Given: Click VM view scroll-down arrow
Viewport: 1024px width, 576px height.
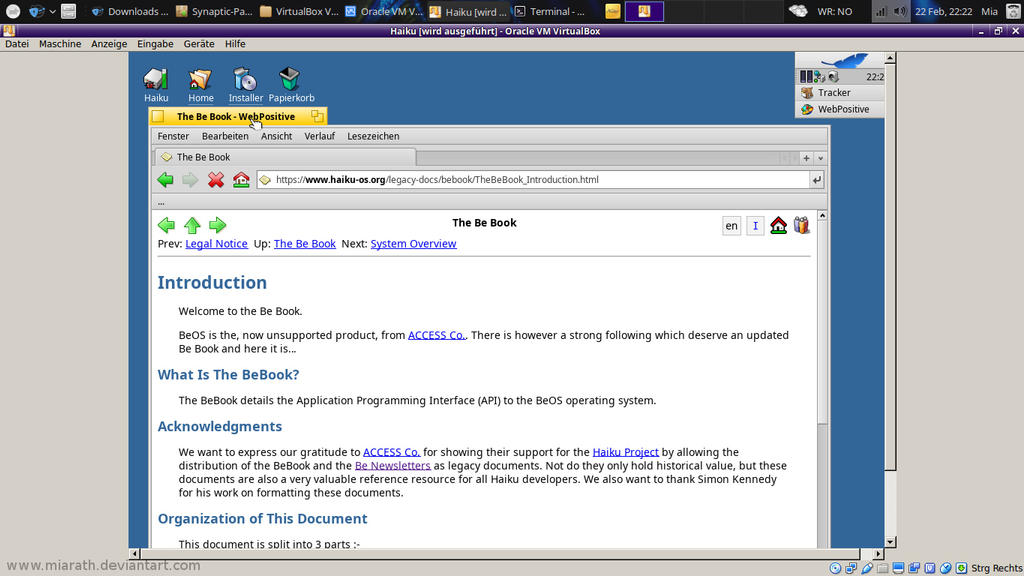Looking at the screenshot, I should pyautogui.click(x=889, y=542).
